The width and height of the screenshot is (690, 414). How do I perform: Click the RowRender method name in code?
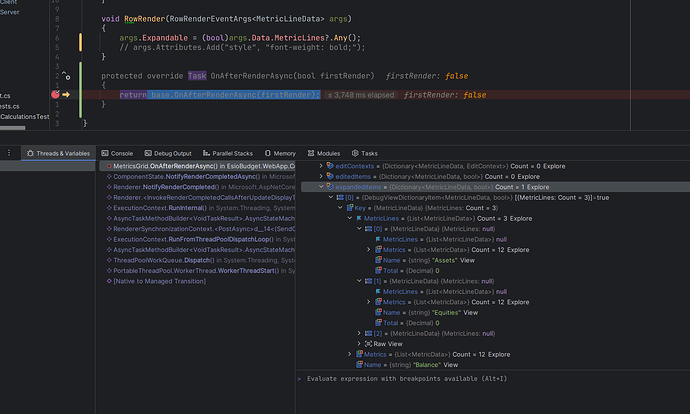click(144, 19)
